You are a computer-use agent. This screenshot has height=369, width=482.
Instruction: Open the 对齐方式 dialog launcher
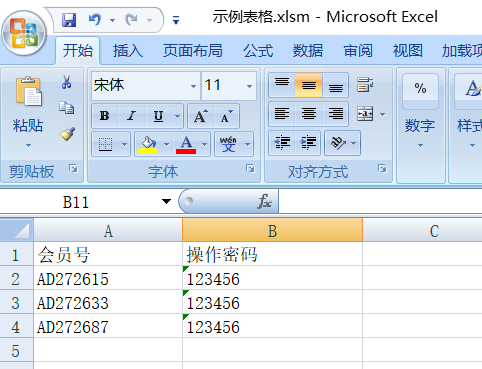pos(383,169)
